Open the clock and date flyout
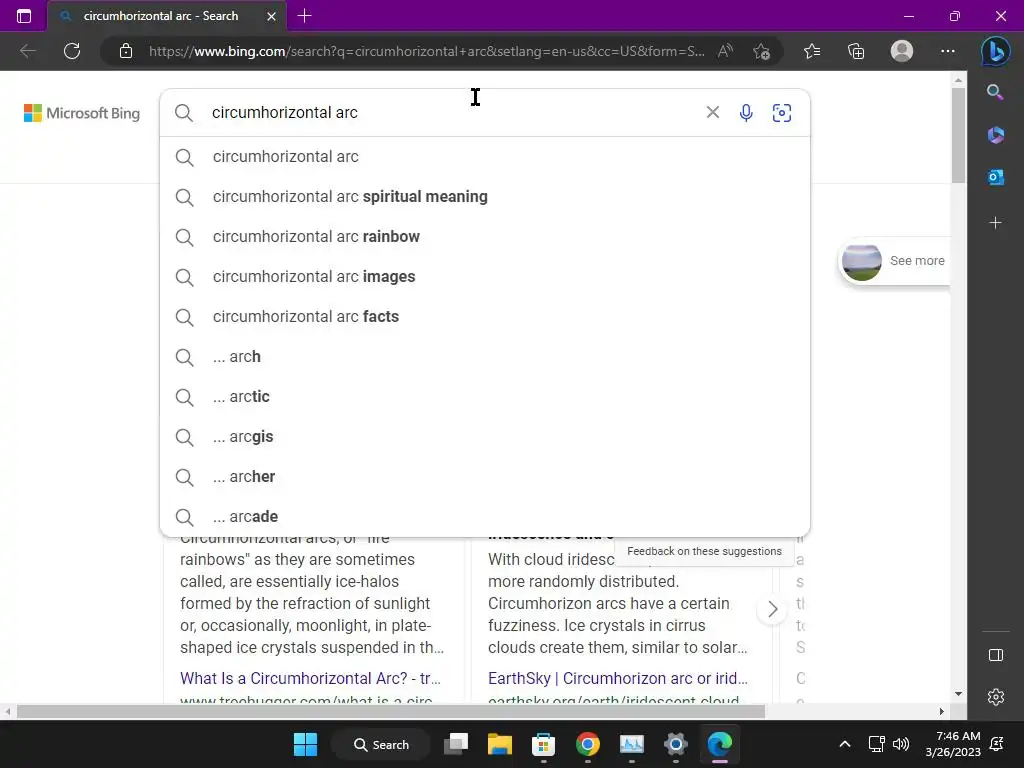Image resolution: width=1024 pixels, height=768 pixels. click(953, 744)
